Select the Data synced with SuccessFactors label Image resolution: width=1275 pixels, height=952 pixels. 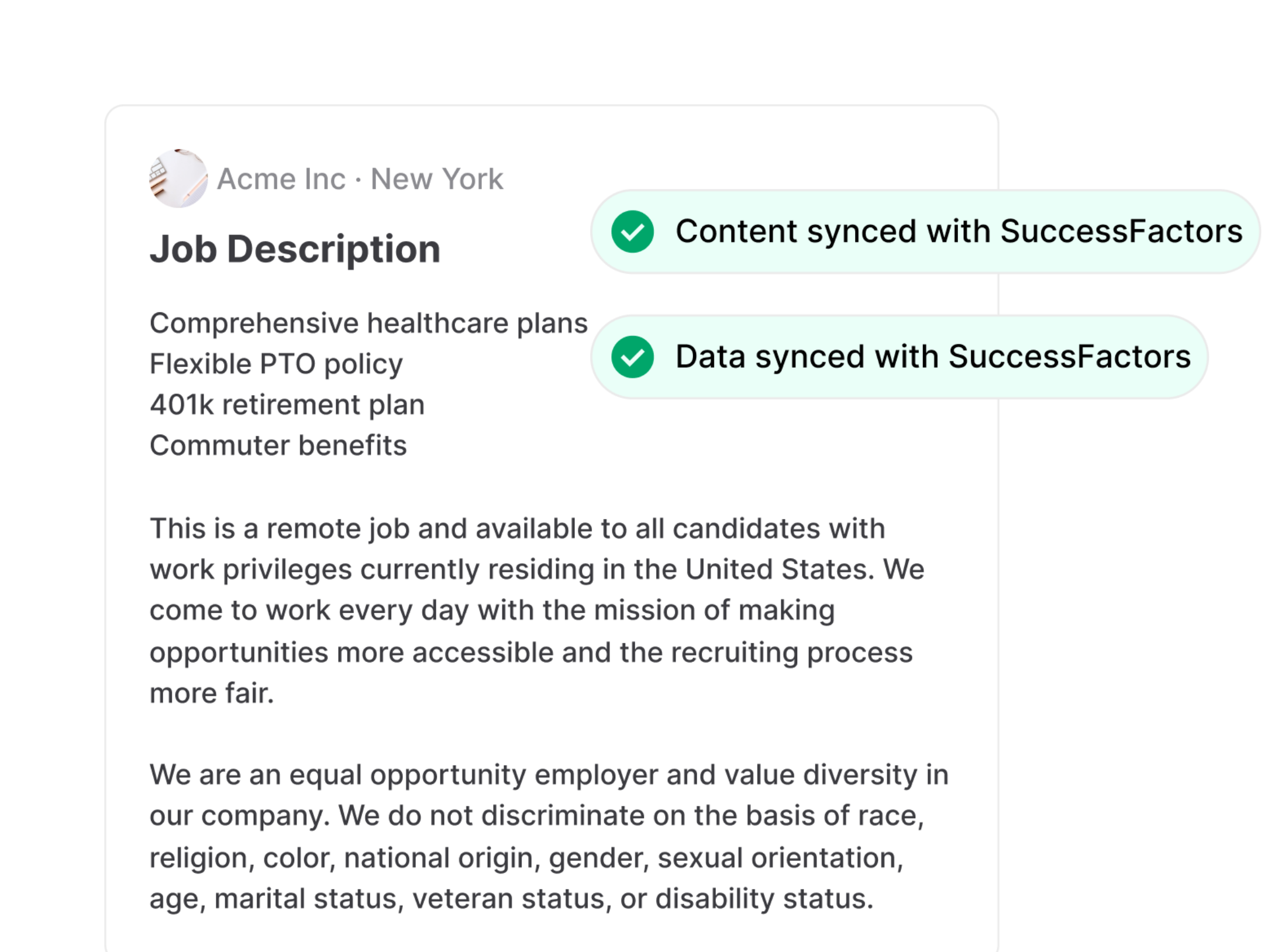(x=933, y=357)
